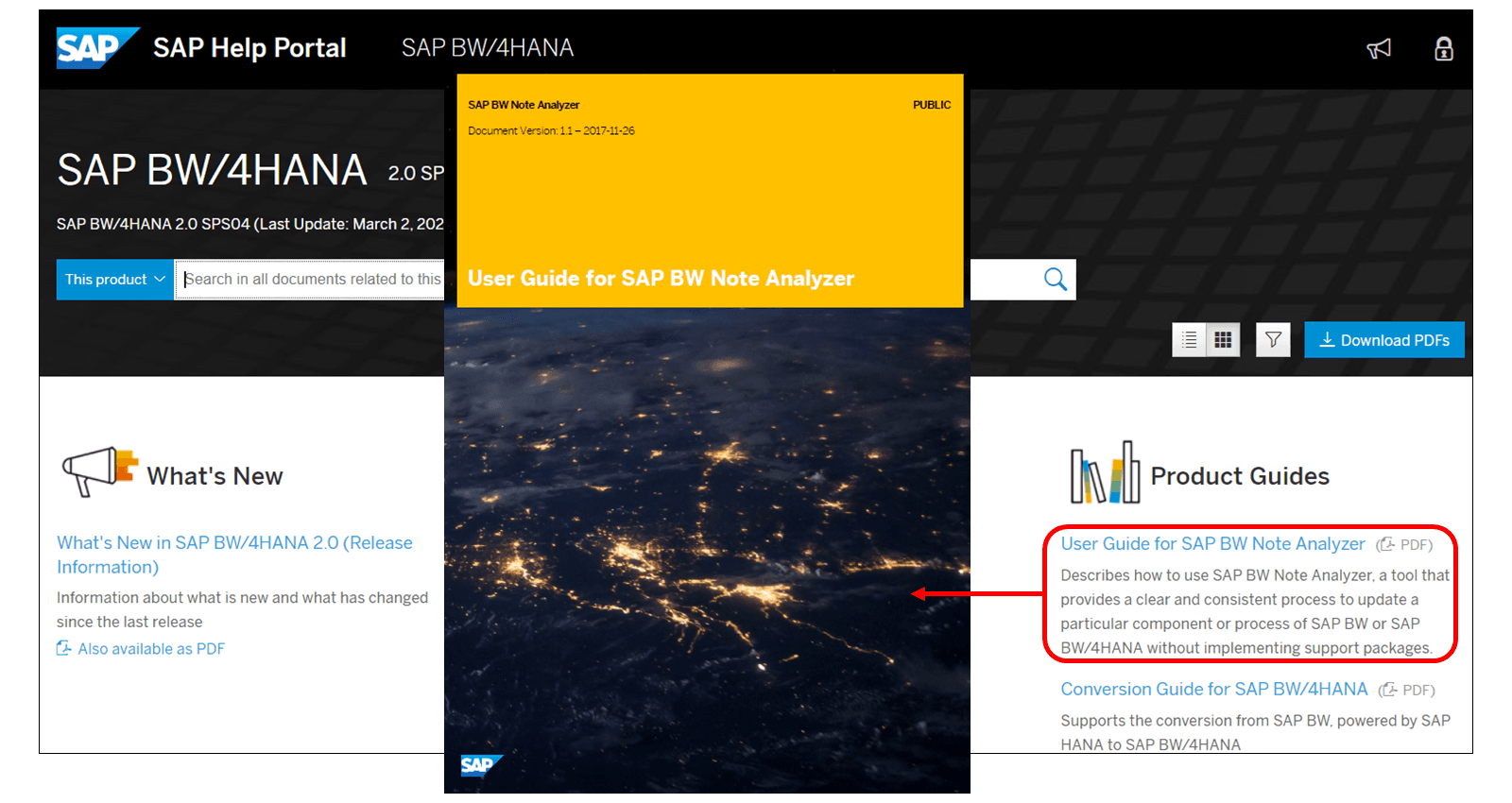
Task: Click the What's New megaphone icon
Action: click(x=100, y=471)
